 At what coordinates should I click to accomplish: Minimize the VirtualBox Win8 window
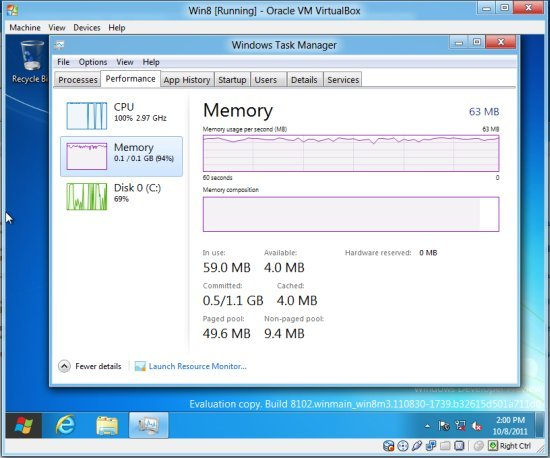(486, 8)
